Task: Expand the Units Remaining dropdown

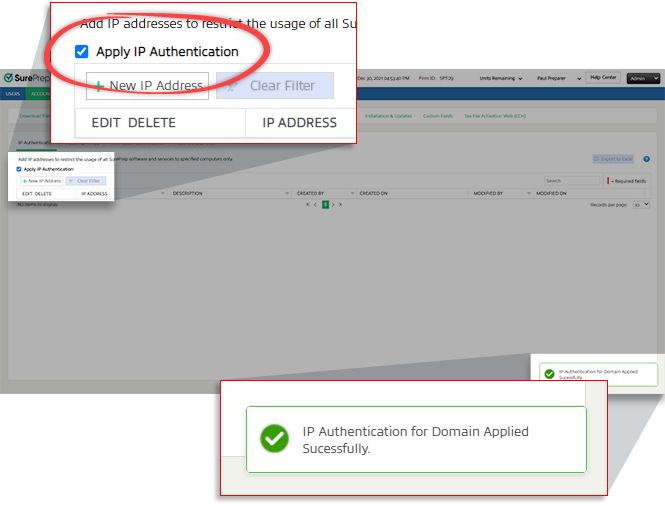Action: tap(500, 78)
